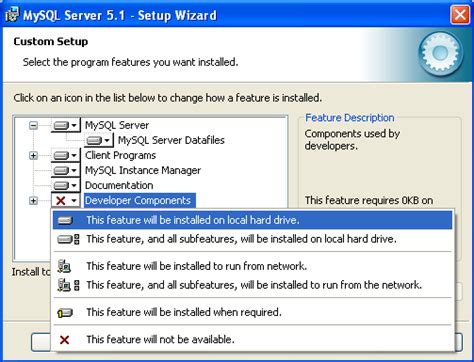Select the MySQL Server Datafiles label
The width and height of the screenshot is (474, 362).
coord(171,140)
